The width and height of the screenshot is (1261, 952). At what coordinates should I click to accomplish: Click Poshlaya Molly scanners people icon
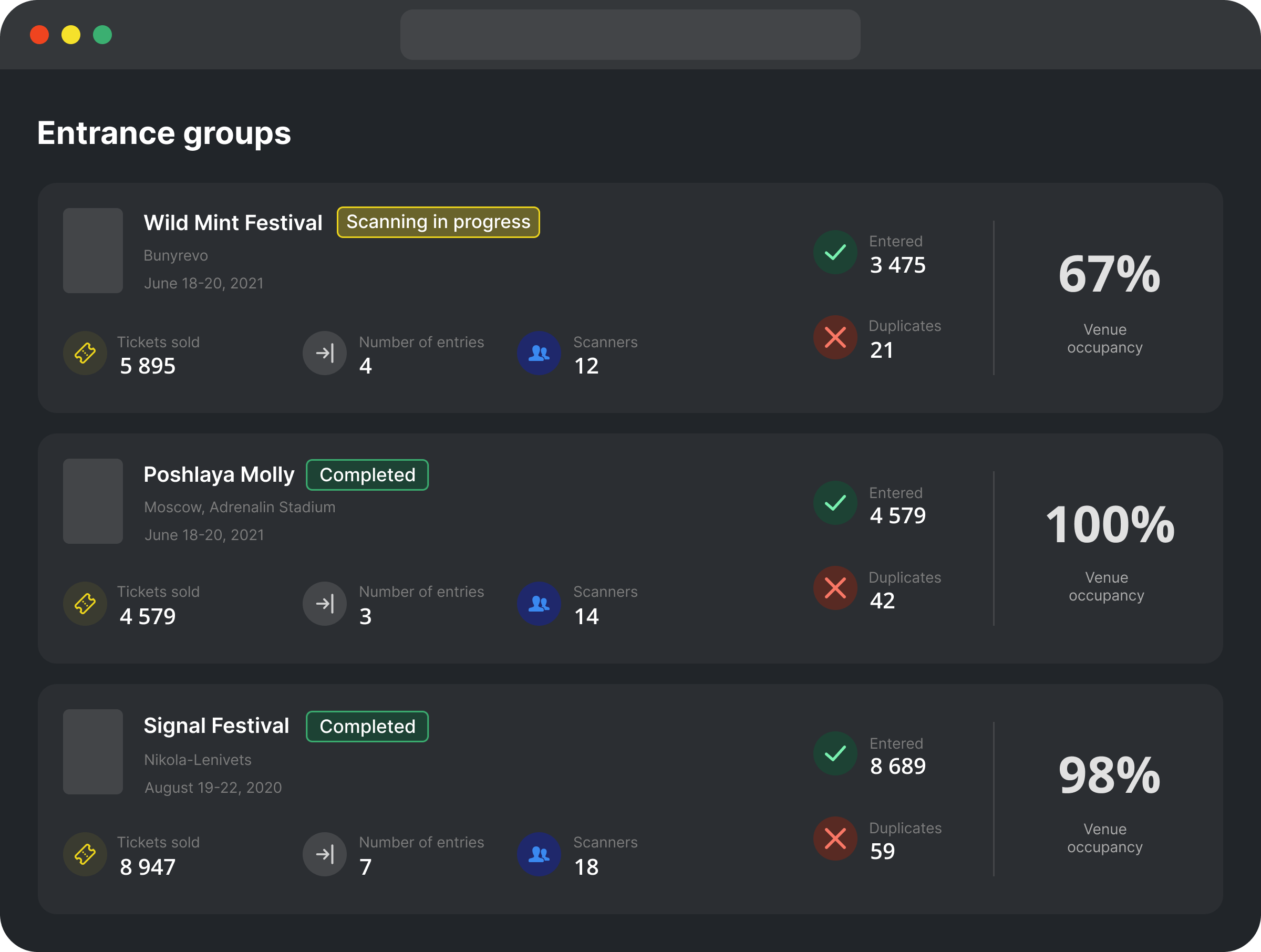tap(539, 604)
